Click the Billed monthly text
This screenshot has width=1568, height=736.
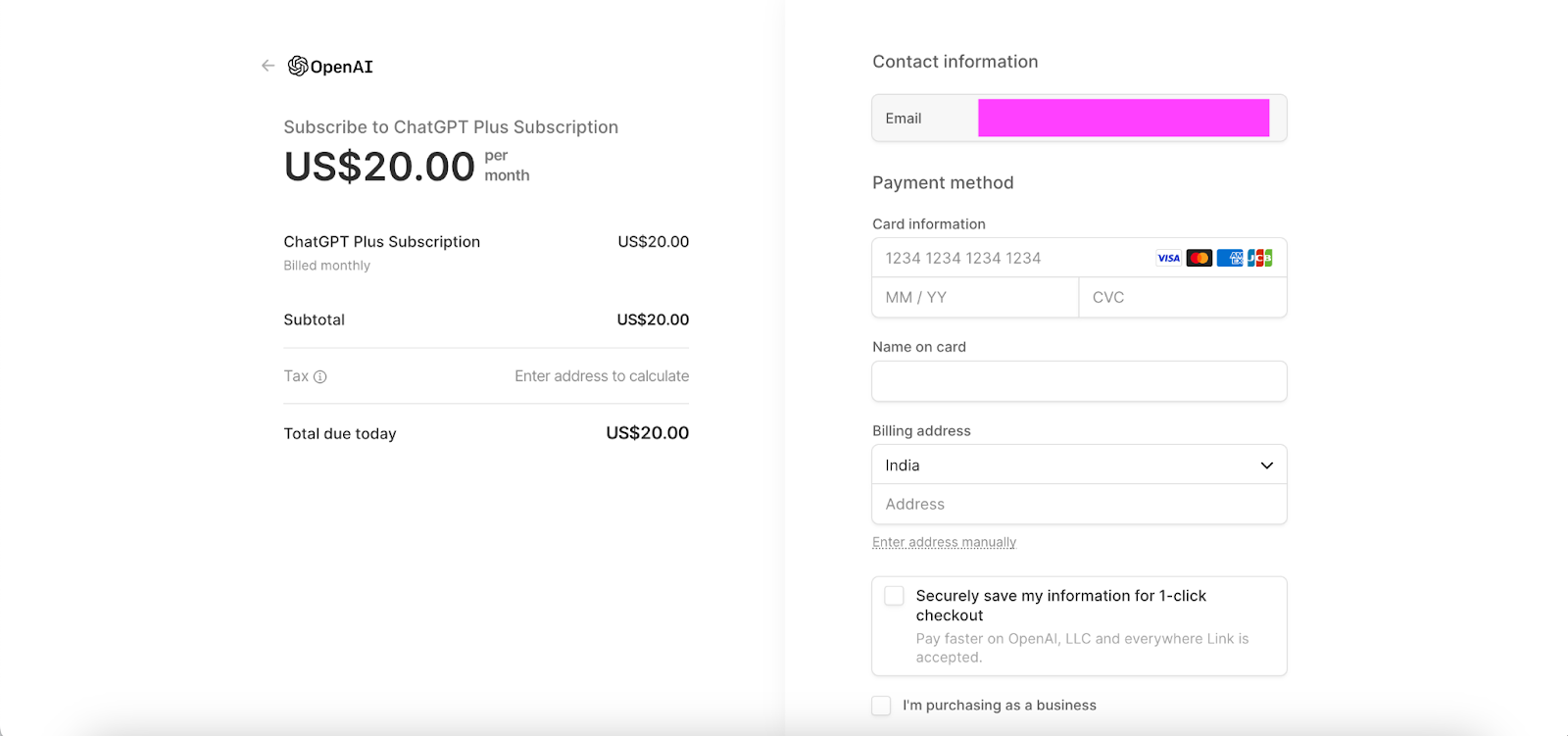[327, 266]
